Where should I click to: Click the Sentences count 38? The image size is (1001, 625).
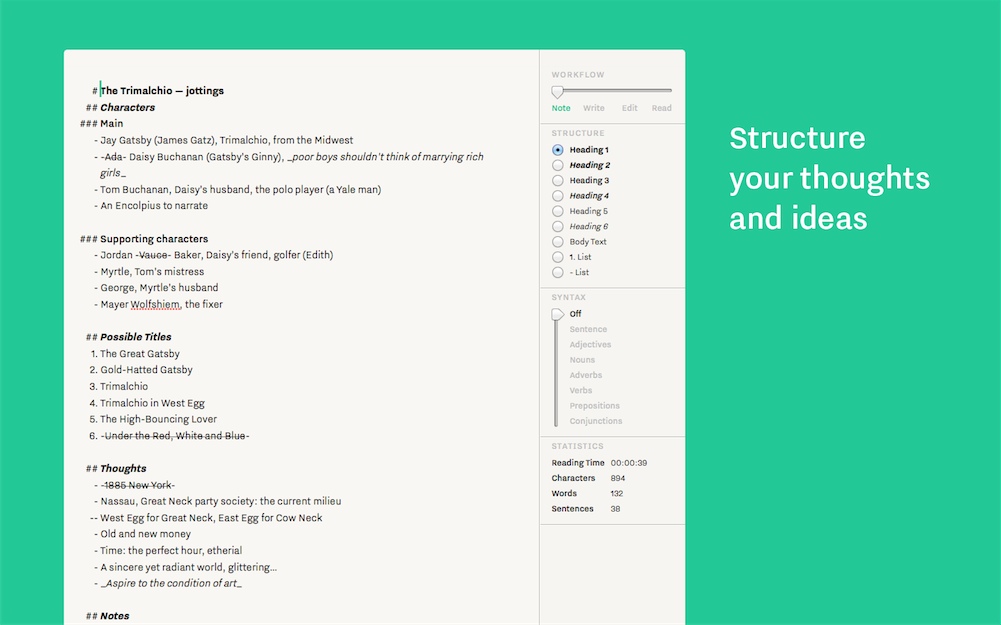pos(615,509)
